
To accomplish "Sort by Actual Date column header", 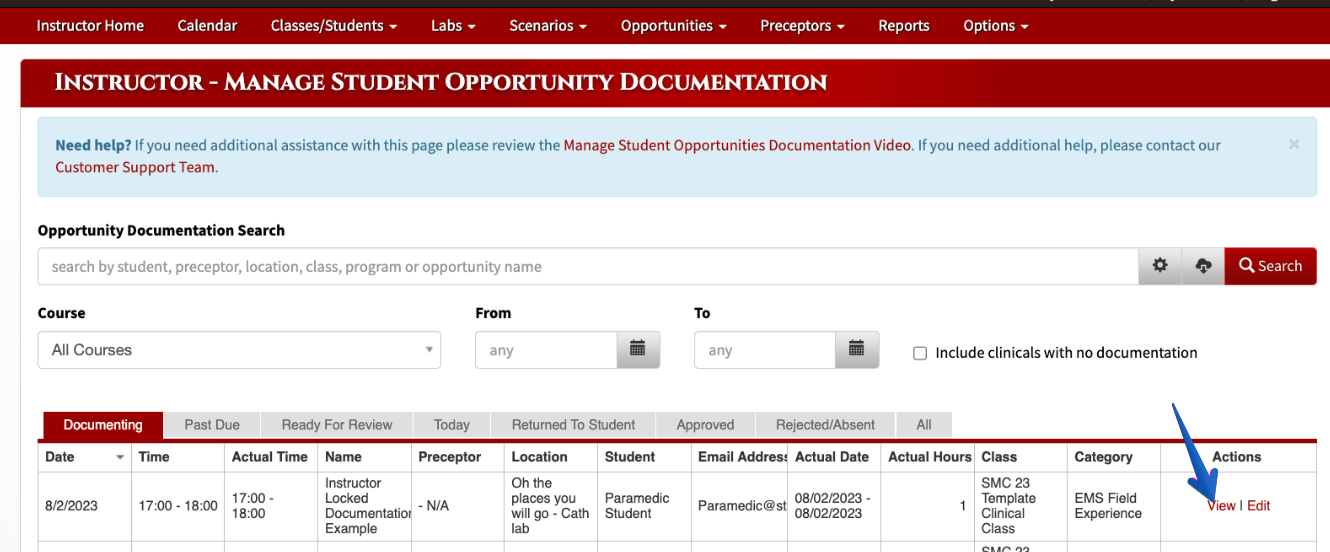I will 832,457.
